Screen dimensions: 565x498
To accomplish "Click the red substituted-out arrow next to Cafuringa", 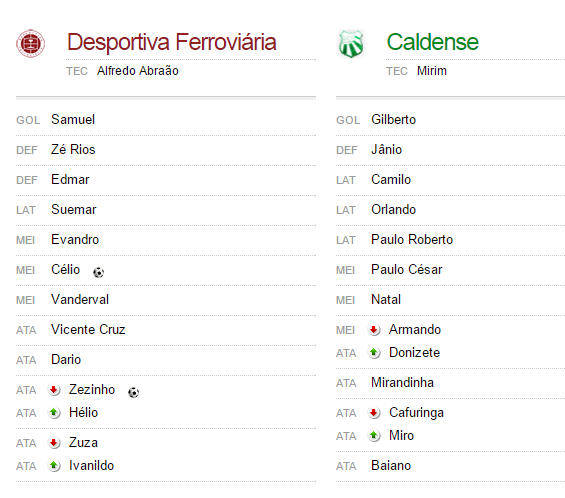I will point(374,413).
